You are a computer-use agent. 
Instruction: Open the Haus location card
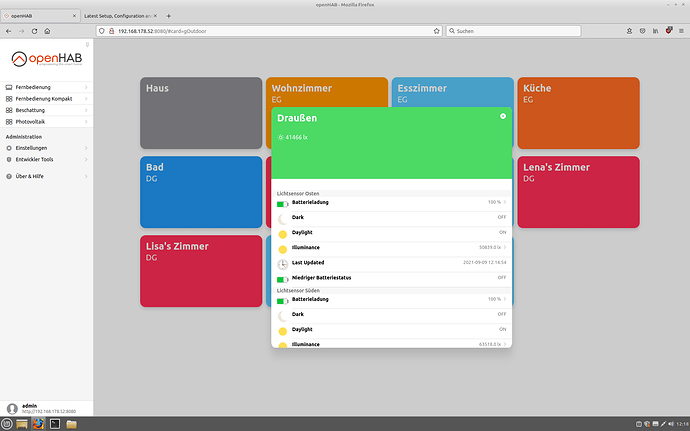[201, 113]
